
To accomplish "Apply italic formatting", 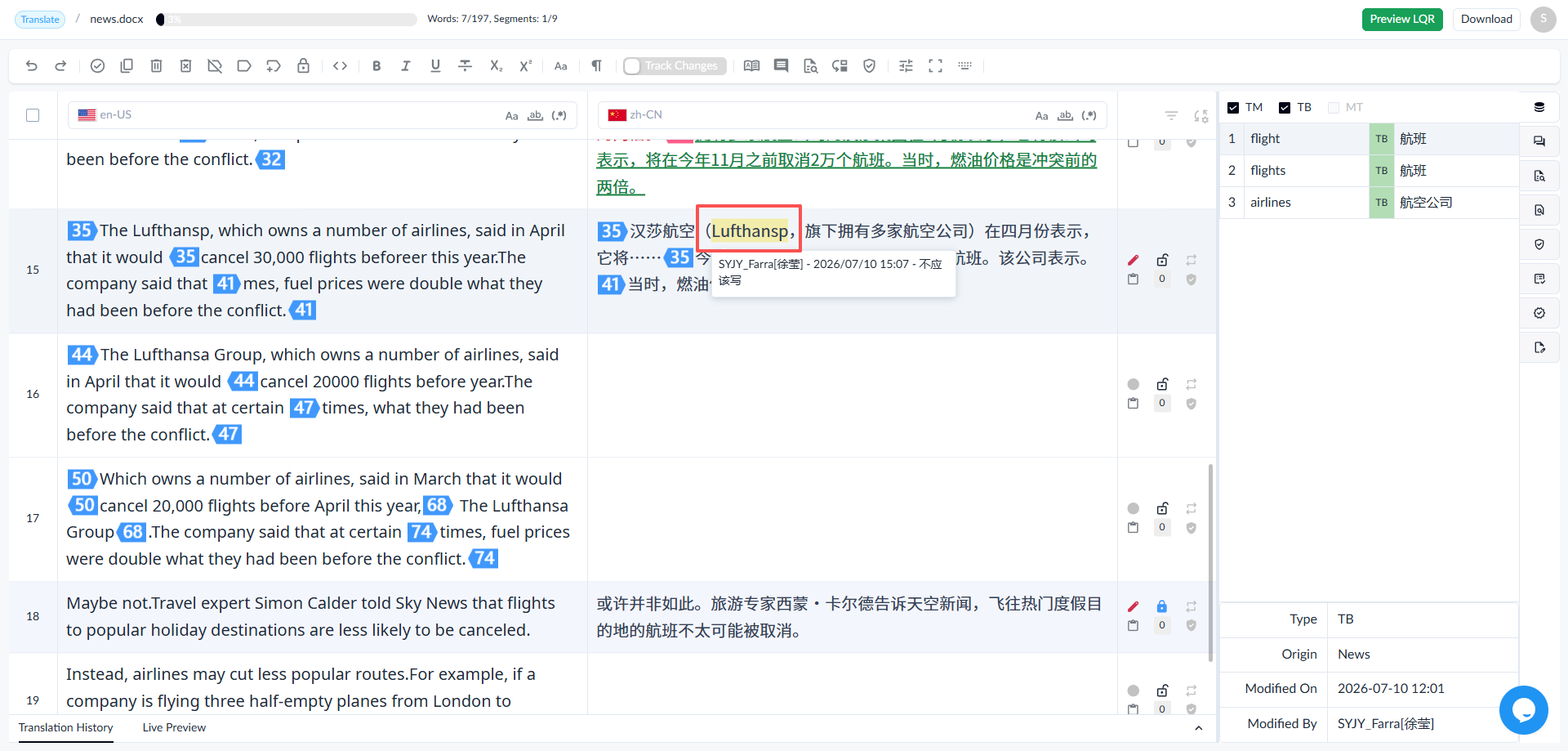I will tap(406, 66).
